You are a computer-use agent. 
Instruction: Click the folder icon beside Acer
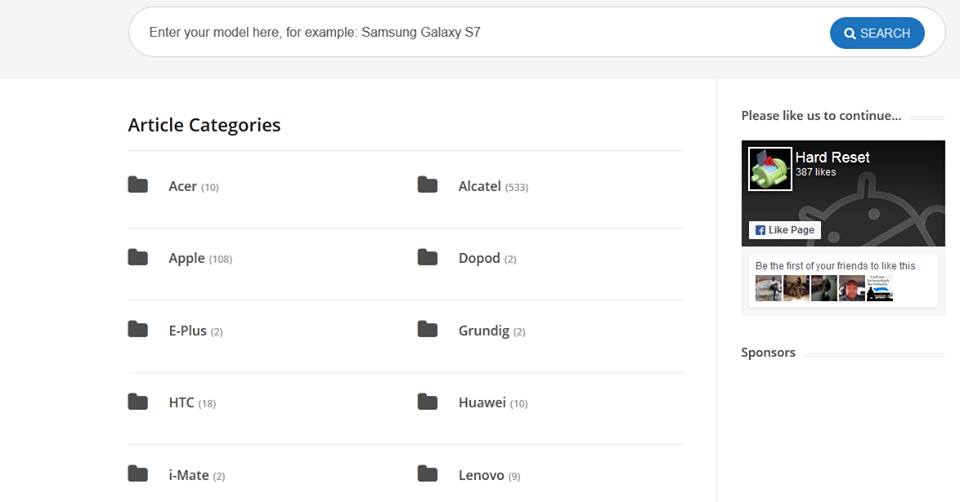[x=138, y=184]
